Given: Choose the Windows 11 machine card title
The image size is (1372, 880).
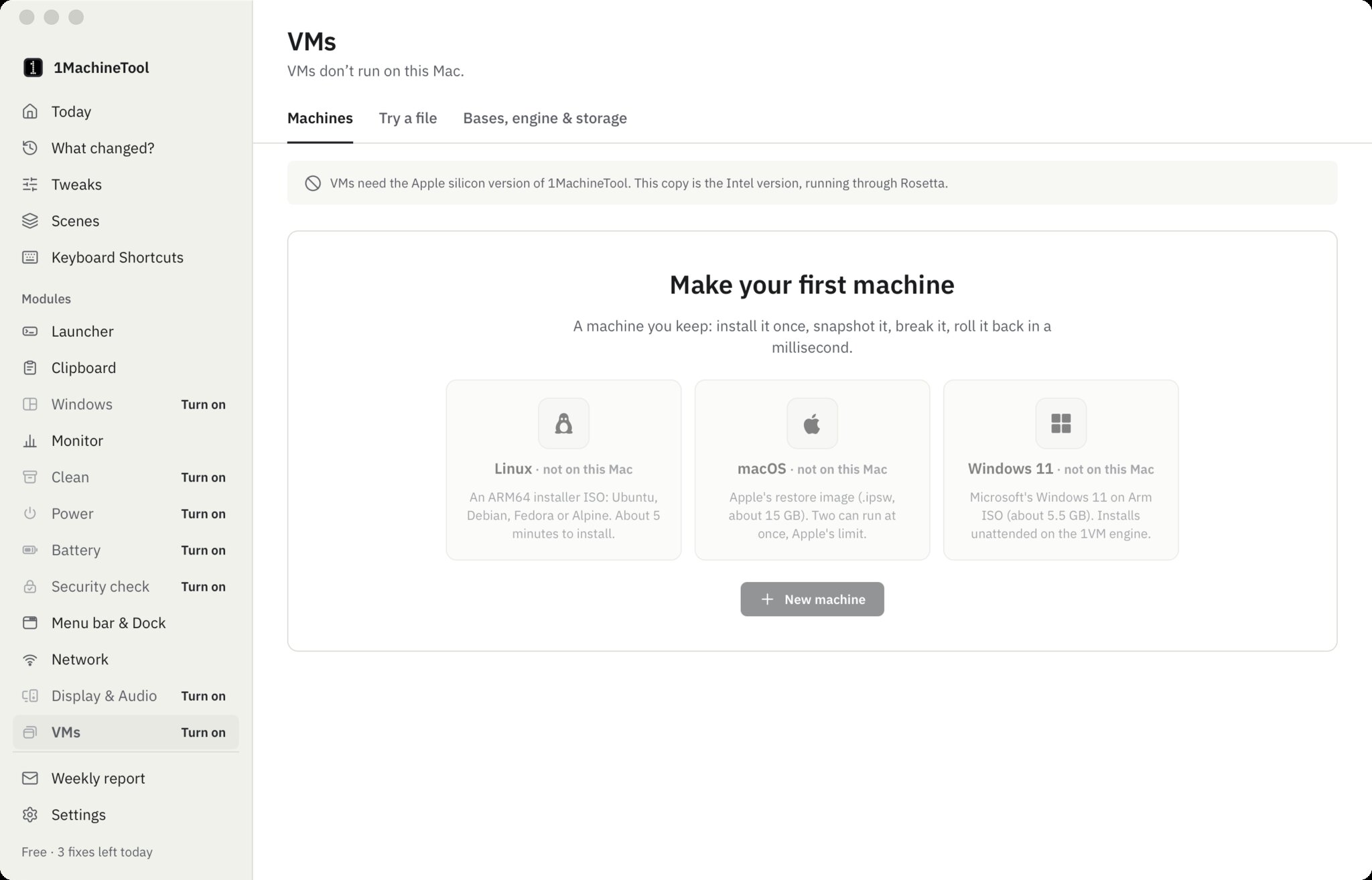Looking at the screenshot, I should click(1010, 469).
